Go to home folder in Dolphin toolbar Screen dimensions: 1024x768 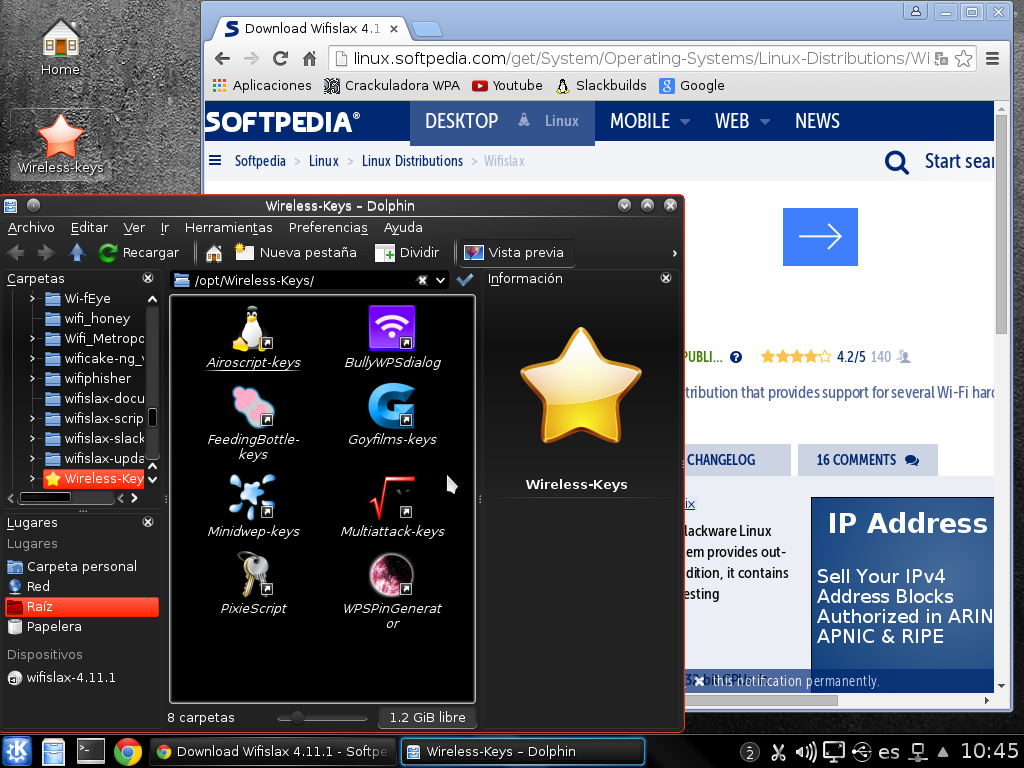pyautogui.click(x=214, y=252)
